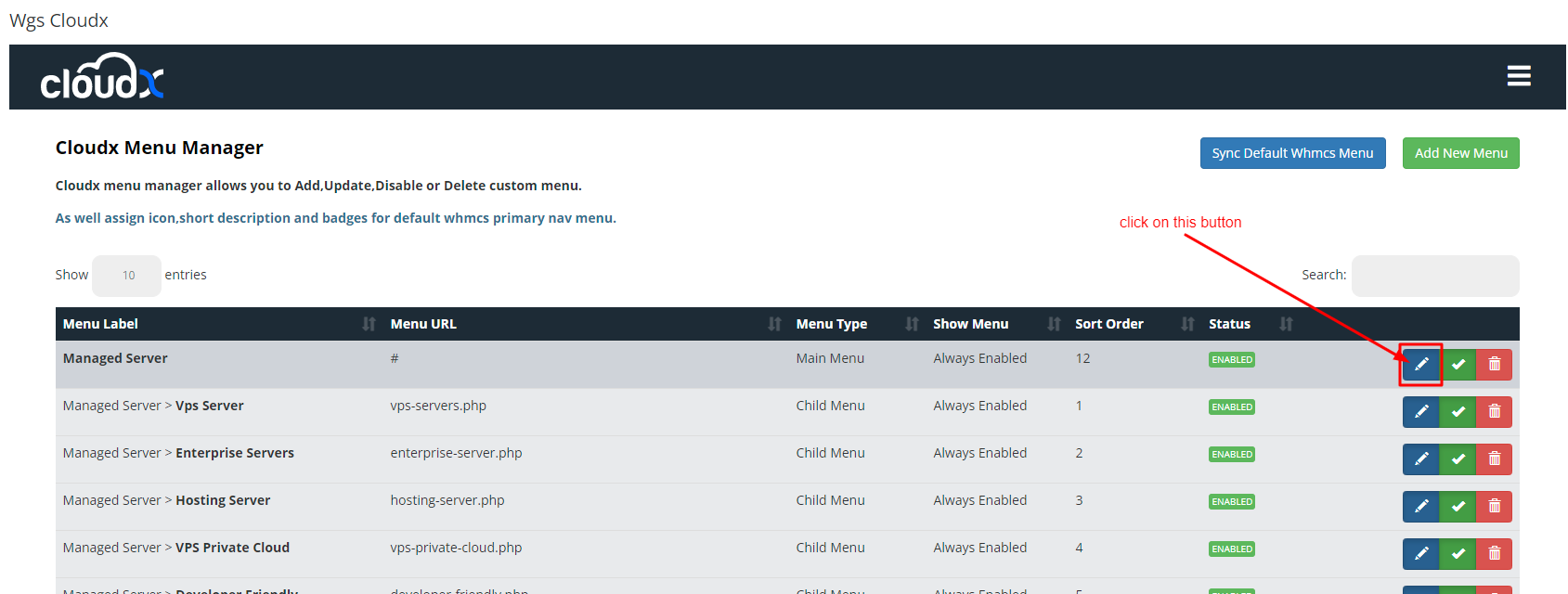Click the Cloudx logo in header

(102, 77)
